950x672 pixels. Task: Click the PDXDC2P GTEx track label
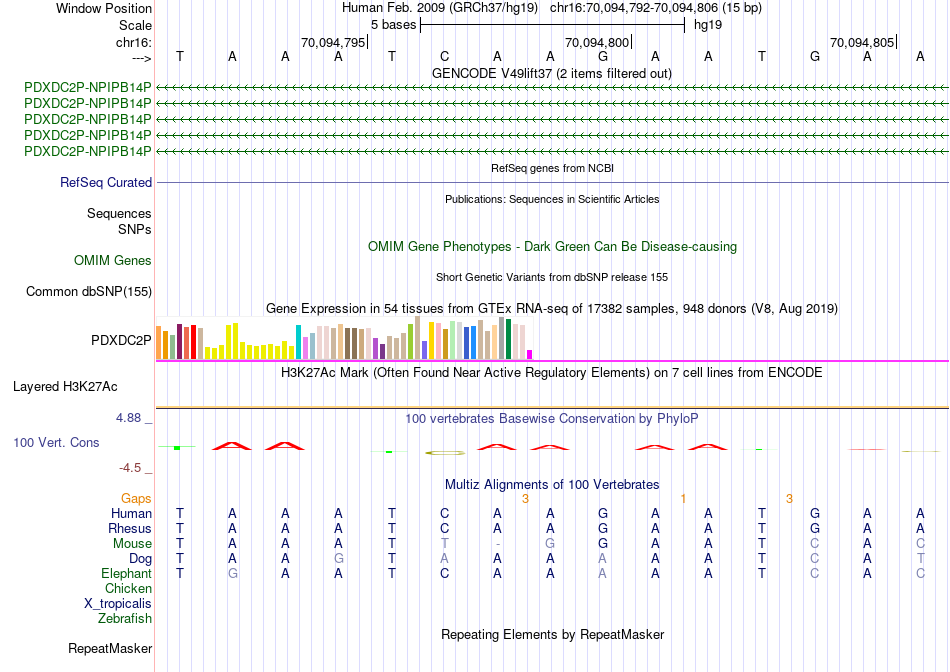(121, 341)
